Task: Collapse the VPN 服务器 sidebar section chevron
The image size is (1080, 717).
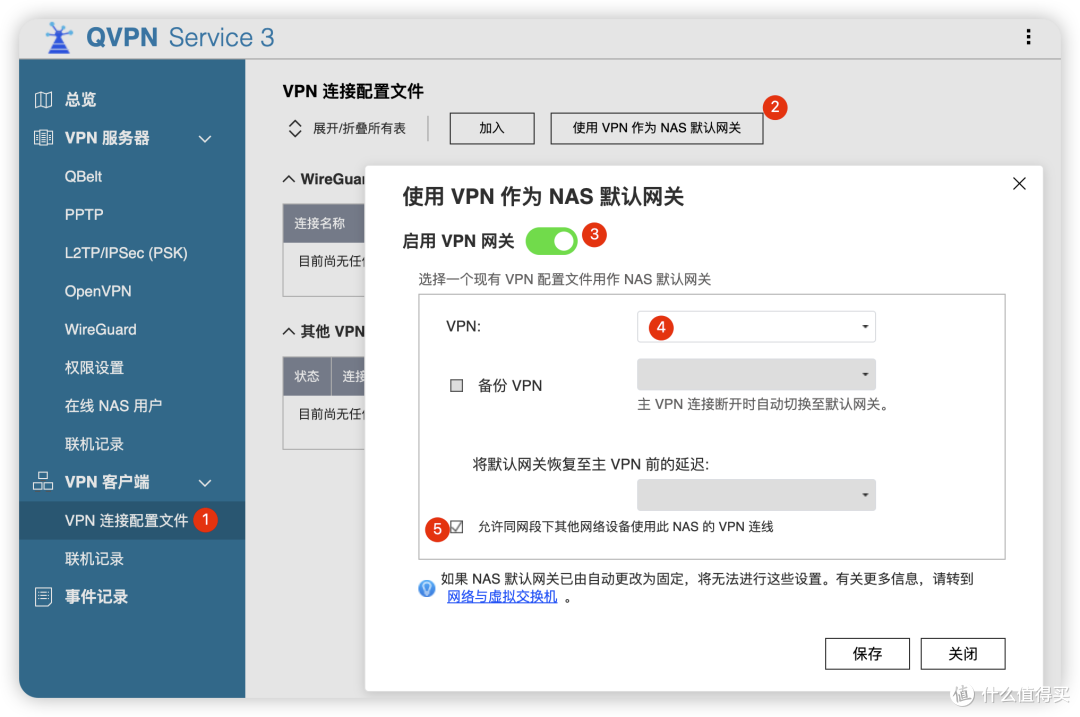Action: [205, 138]
